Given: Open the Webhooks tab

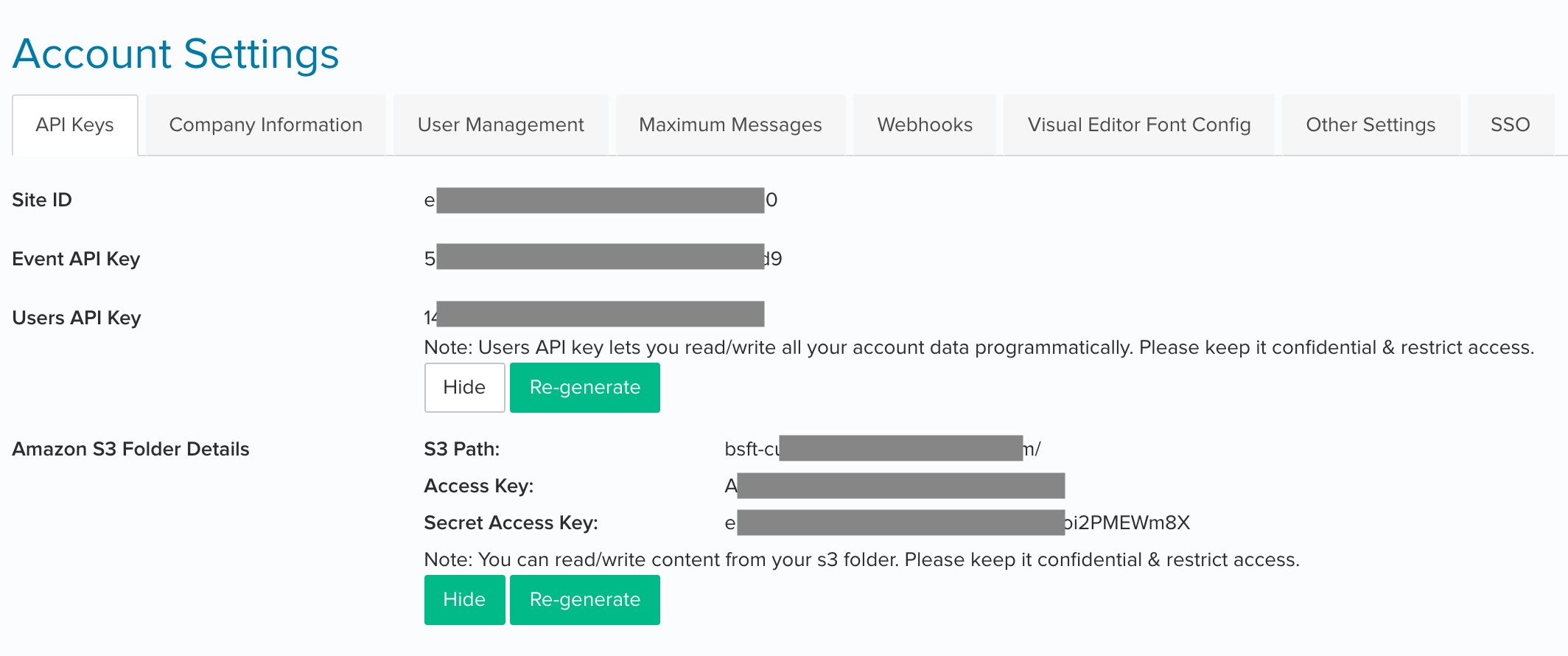Looking at the screenshot, I should [924, 125].
